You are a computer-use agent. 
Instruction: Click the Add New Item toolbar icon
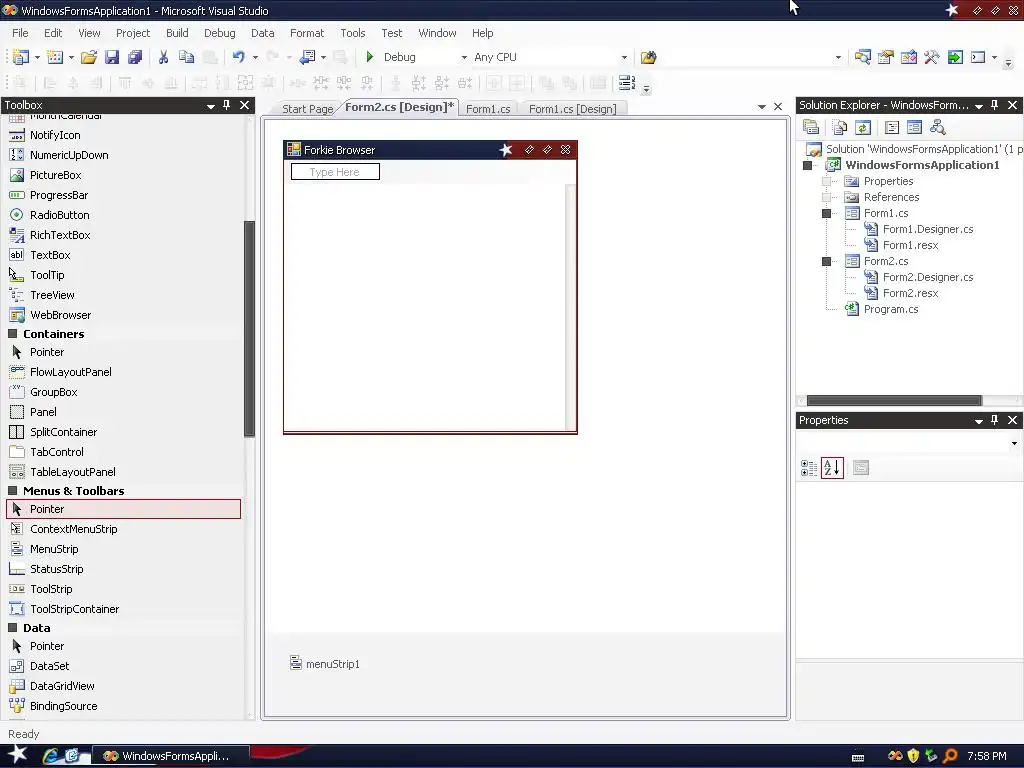tap(55, 57)
